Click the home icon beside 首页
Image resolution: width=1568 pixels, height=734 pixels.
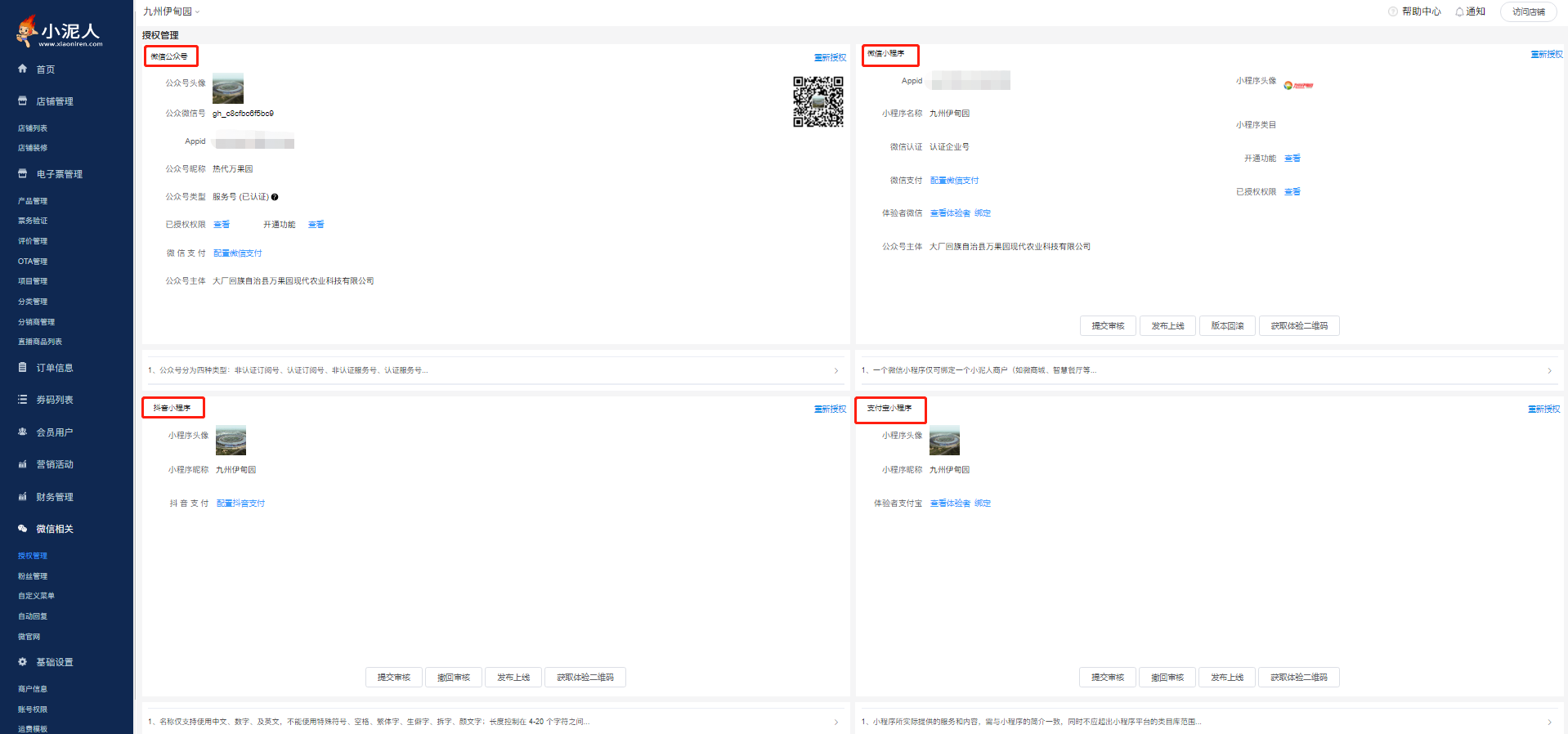tap(23, 69)
